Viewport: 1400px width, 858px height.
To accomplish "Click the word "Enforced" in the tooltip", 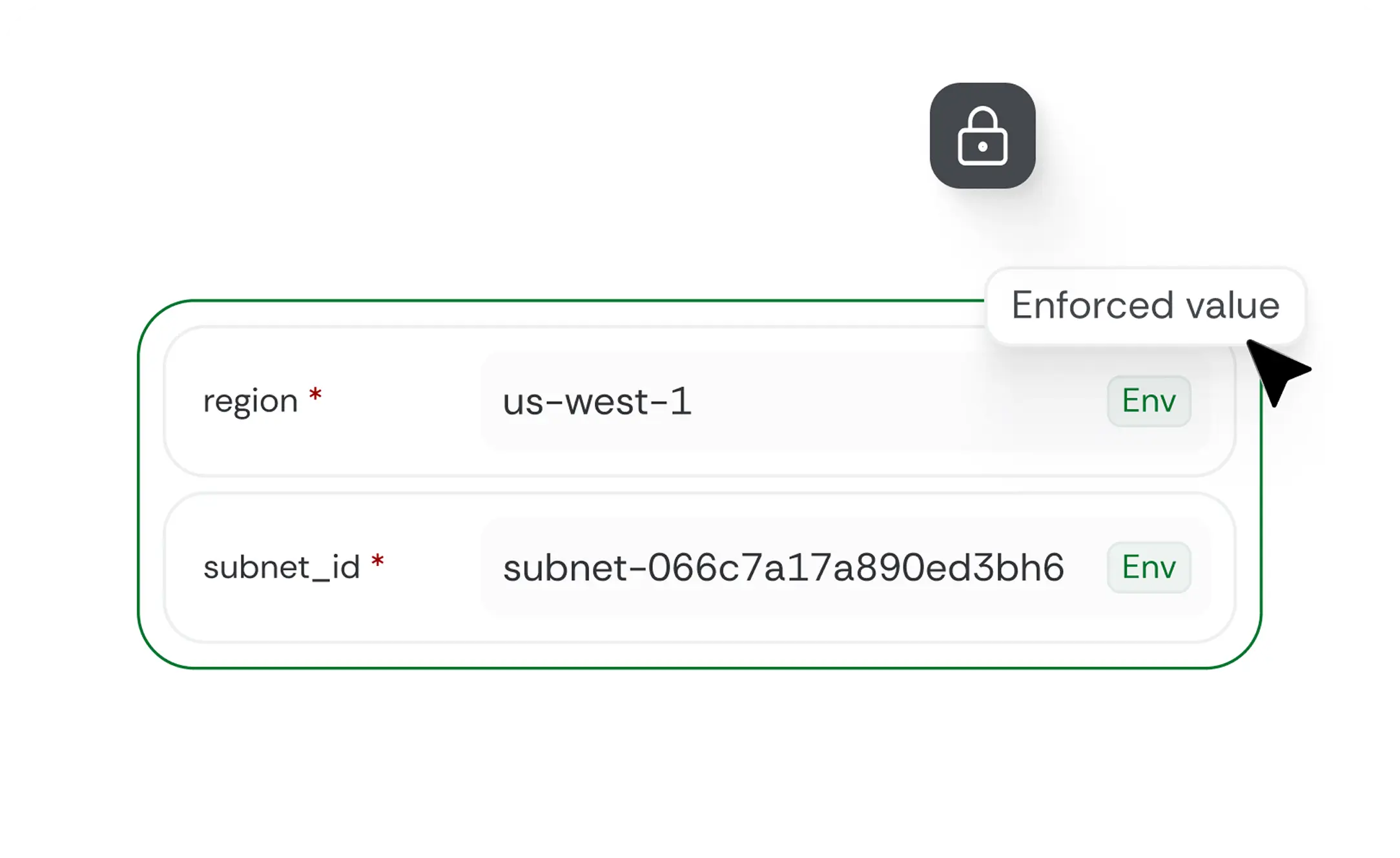I will 1091,305.
